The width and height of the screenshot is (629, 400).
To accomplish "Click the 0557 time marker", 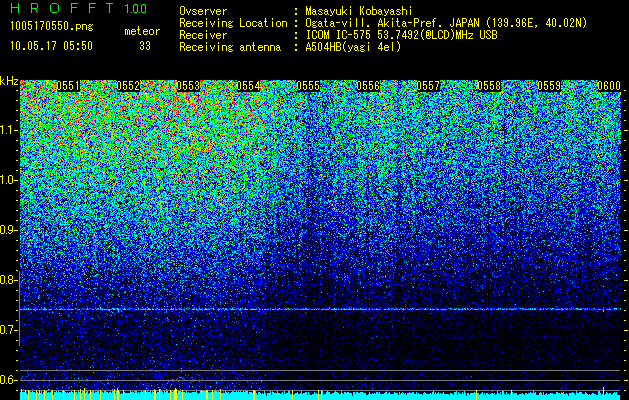I will [428, 86].
